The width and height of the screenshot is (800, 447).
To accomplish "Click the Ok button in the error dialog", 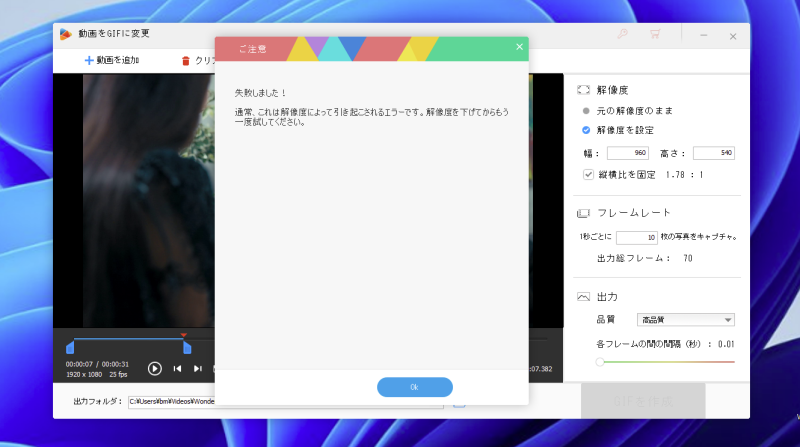I will pyautogui.click(x=414, y=387).
